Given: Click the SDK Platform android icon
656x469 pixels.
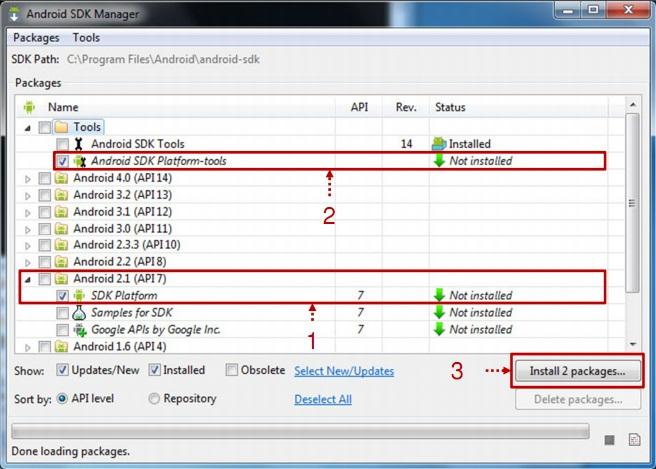Looking at the screenshot, I should click(79, 295).
